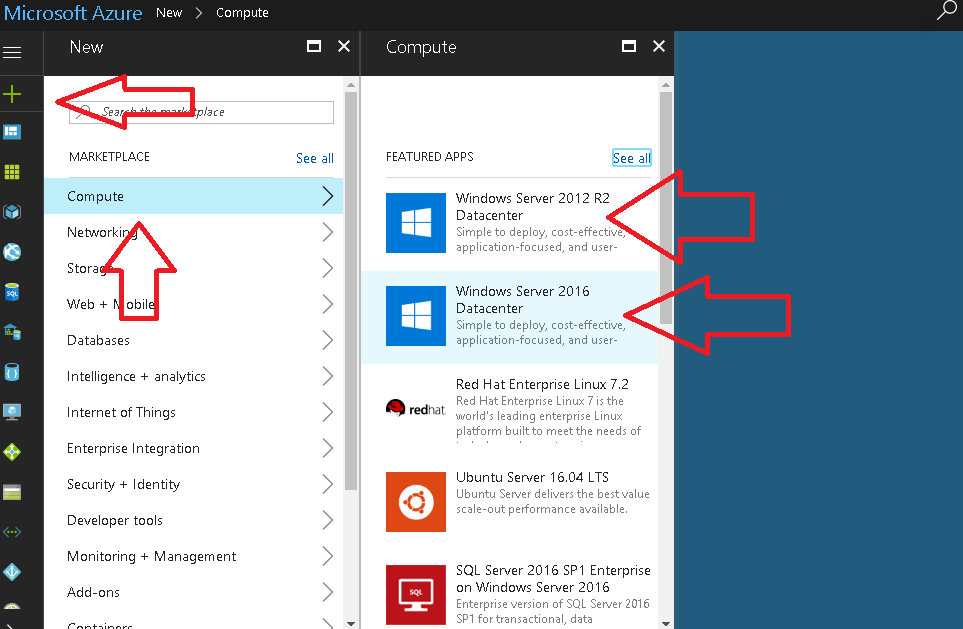Click the SQL Server 2016 red logo tile
963x629 pixels.
(x=416, y=595)
